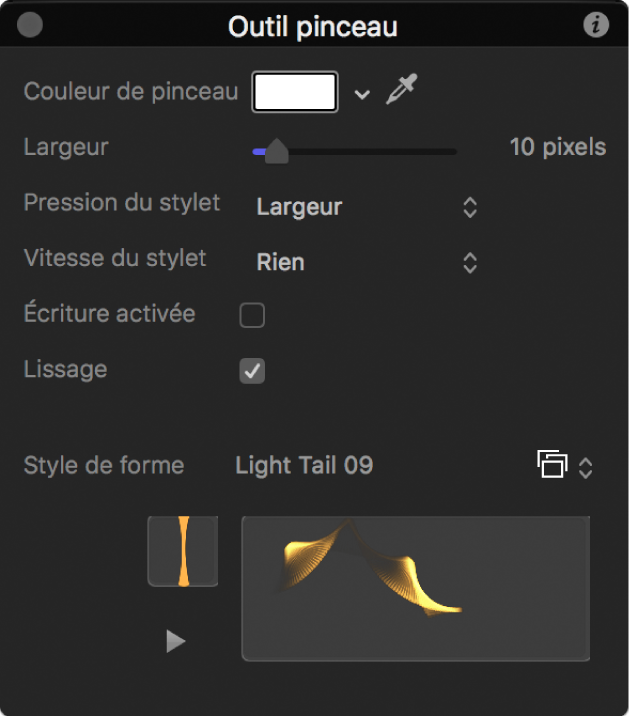Click the Style de forme label

click(104, 465)
